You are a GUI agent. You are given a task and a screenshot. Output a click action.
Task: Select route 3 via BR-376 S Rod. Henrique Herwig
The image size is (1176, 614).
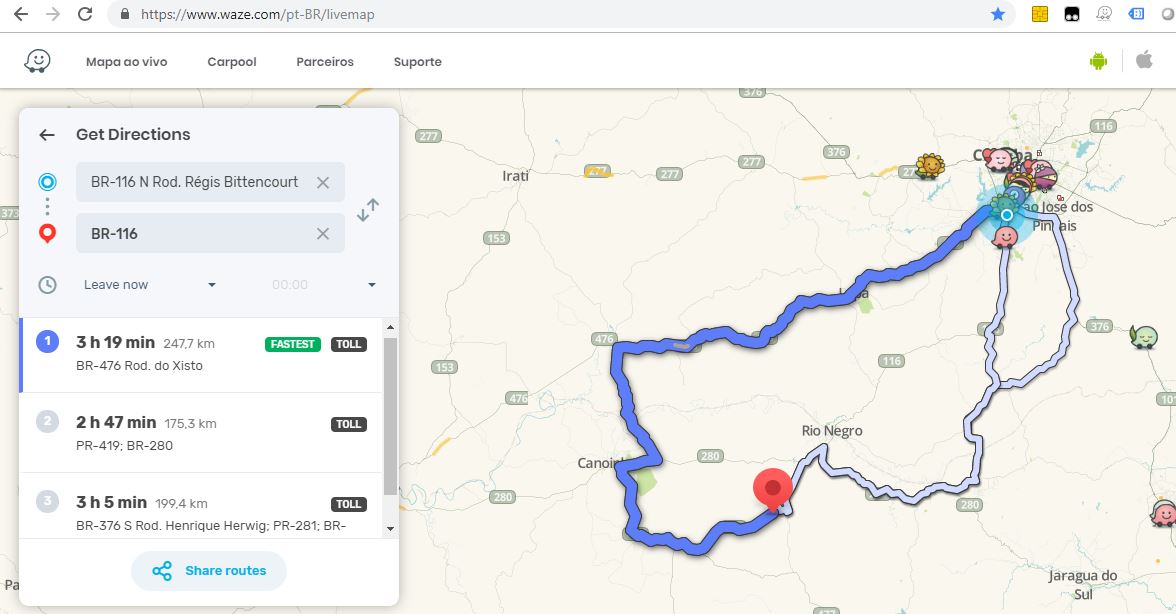tap(201, 506)
